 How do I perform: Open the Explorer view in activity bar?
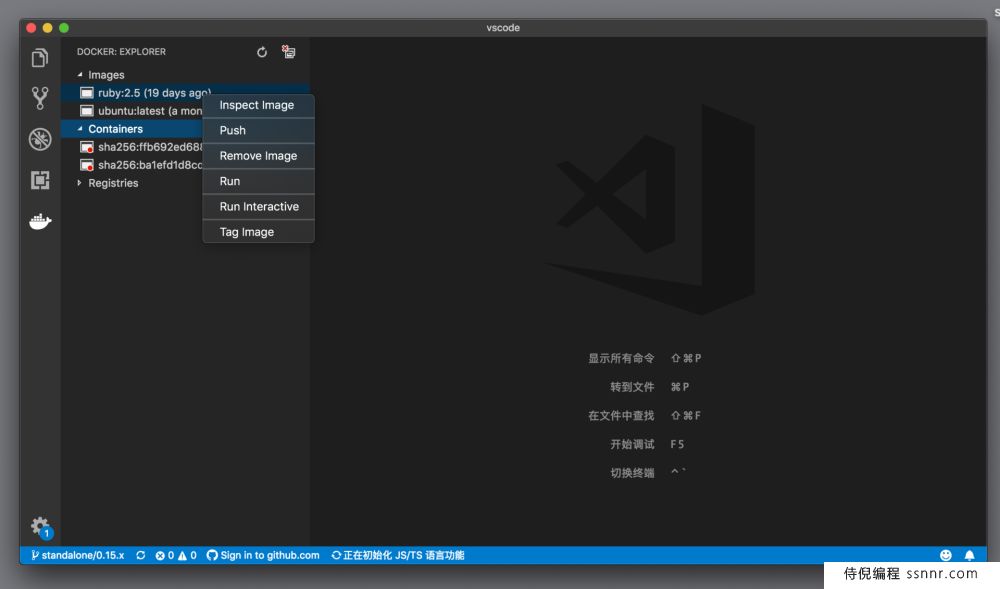pos(40,58)
